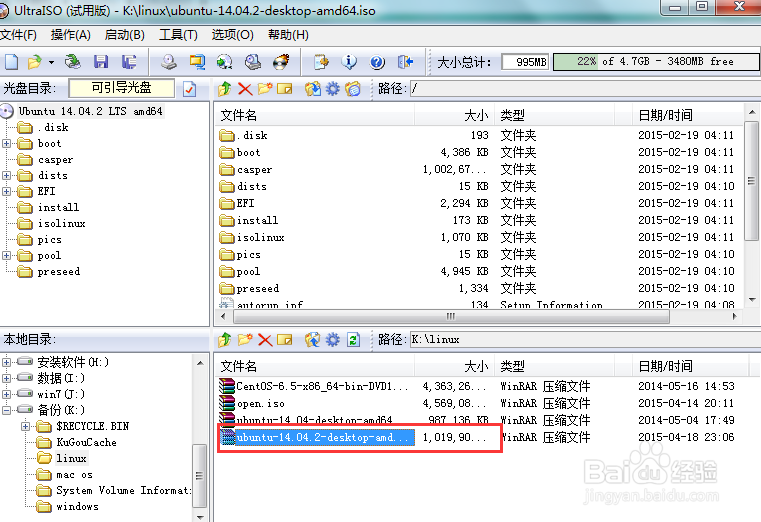Viewport: 761px width, 522px height.
Task: Open the 工具(T) menu
Action: [179, 35]
